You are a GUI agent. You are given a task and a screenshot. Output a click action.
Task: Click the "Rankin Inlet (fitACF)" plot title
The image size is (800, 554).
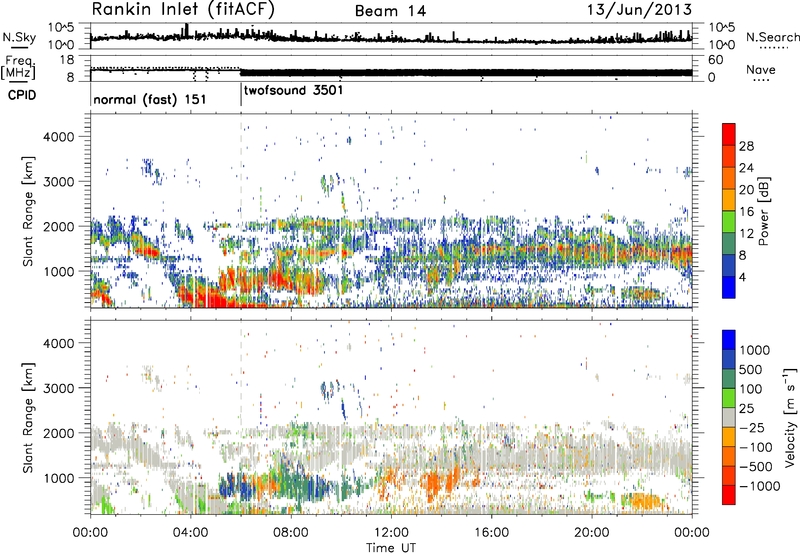pos(183,10)
